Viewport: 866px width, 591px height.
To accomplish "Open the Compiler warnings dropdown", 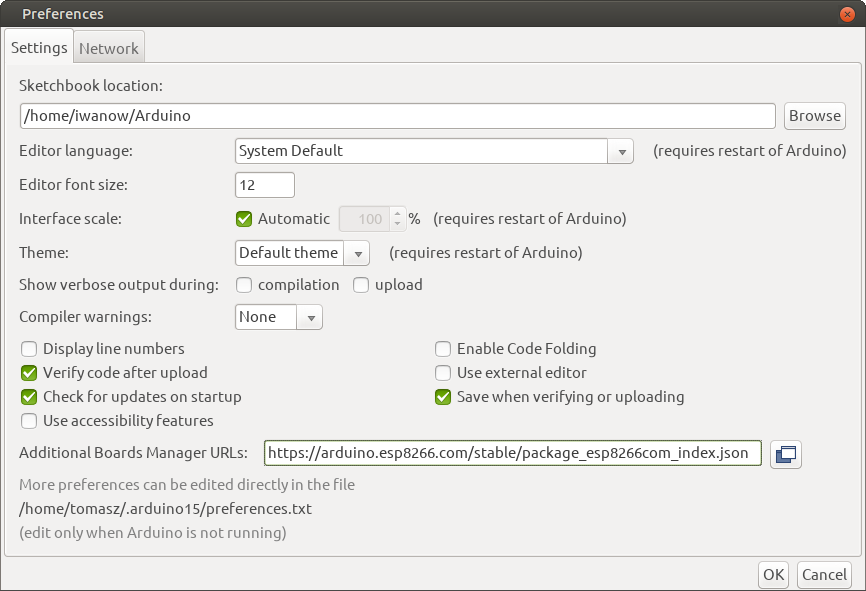I will pos(310,317).
